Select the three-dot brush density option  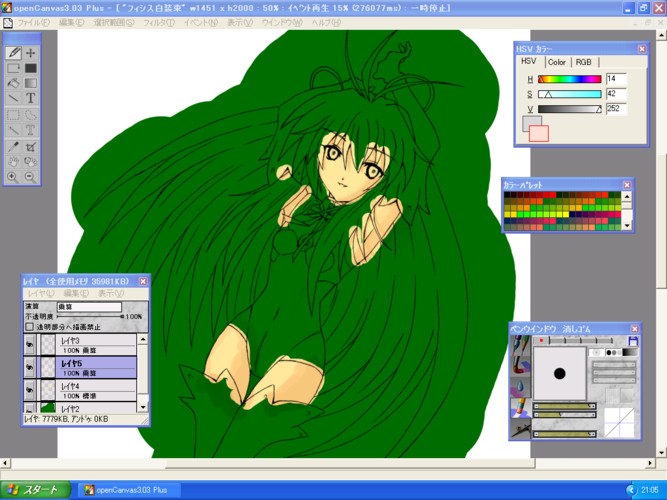pos(613,352)
